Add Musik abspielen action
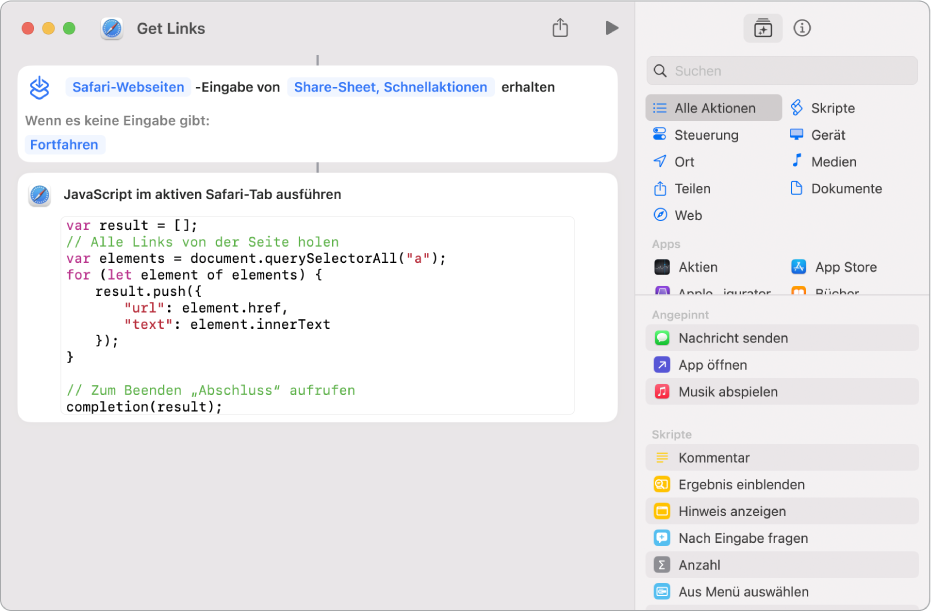Image resolution: width=931 pixels, height=612 pixels. 782,392
